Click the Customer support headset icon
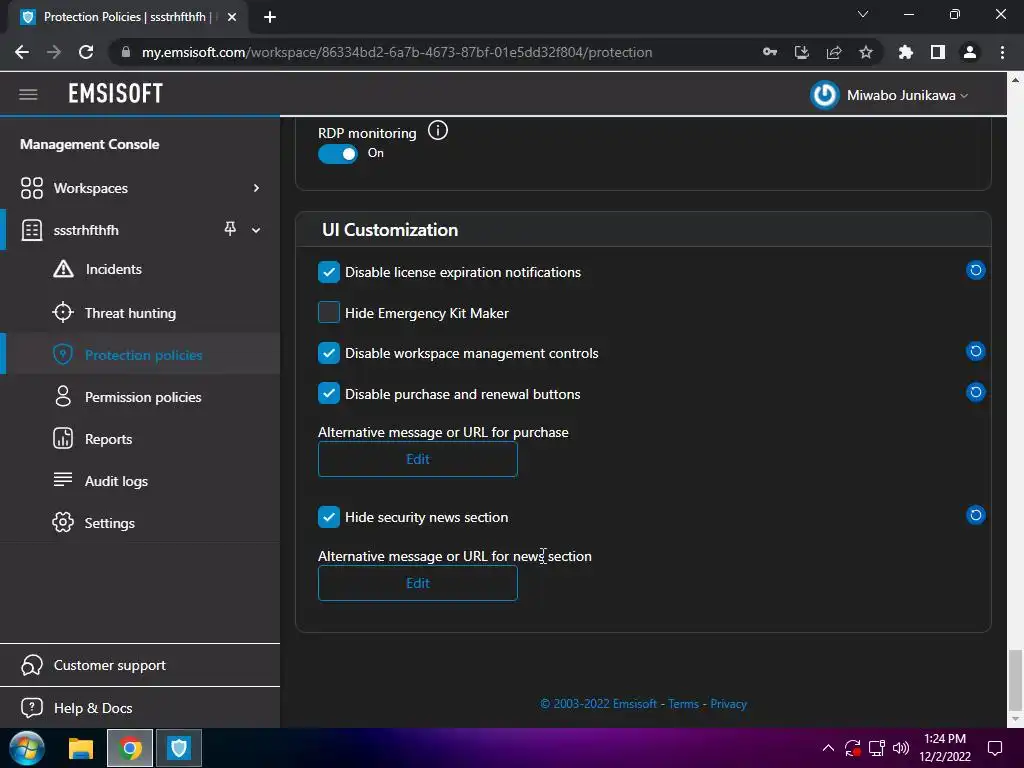 pyautogui.click(x=31, y=665)
